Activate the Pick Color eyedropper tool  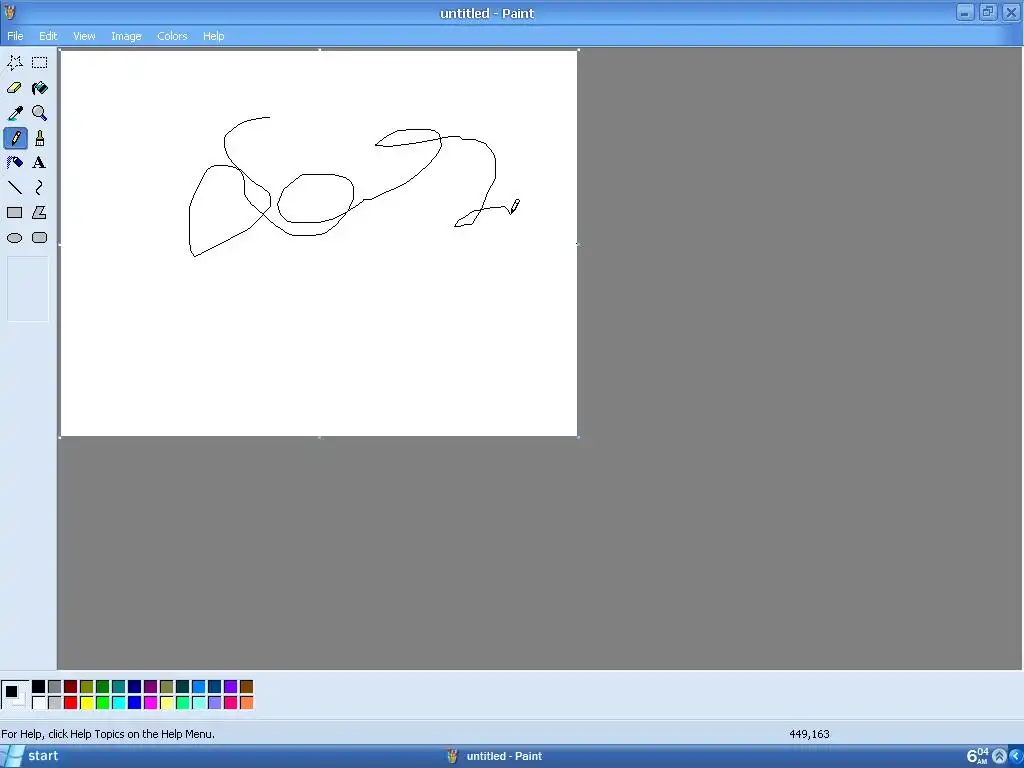pos(14,113)
